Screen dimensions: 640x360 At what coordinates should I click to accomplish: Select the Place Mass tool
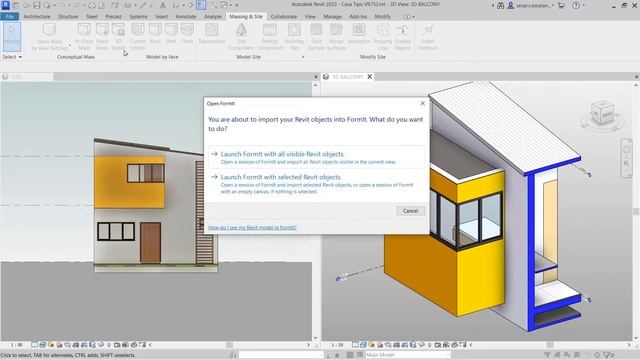pyautogui.click(x=102, y=37)
